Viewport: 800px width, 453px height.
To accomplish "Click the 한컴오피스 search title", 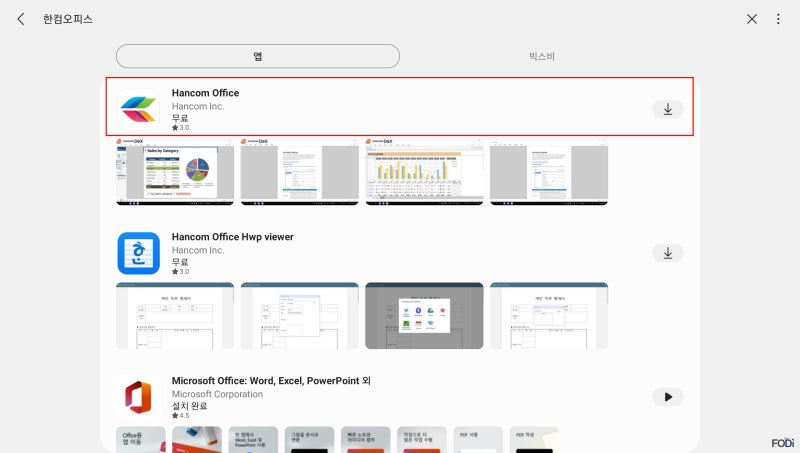I will (67, 19).
